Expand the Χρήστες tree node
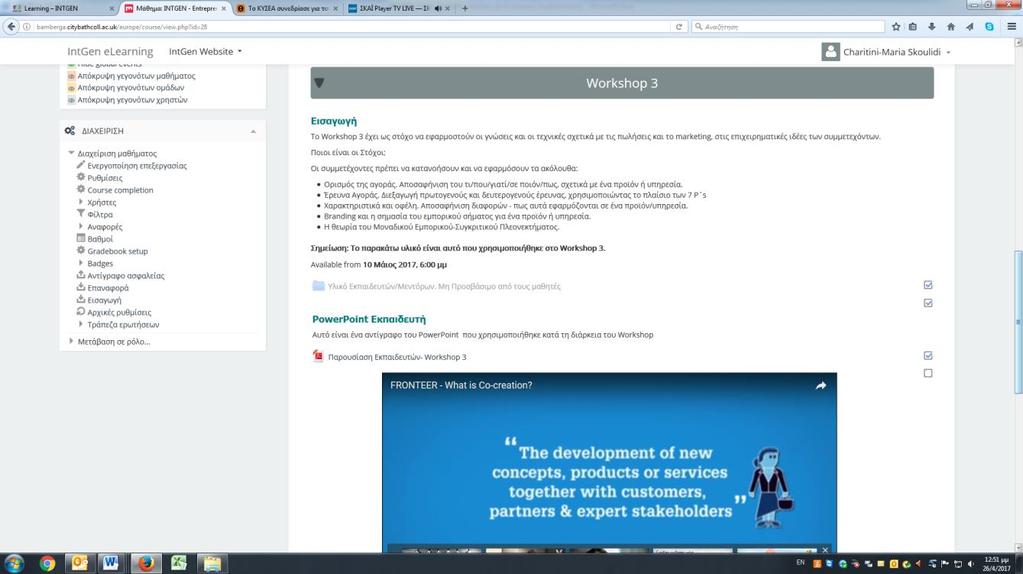This screenshot has height=574, width=1023. (x=81, y=202)
